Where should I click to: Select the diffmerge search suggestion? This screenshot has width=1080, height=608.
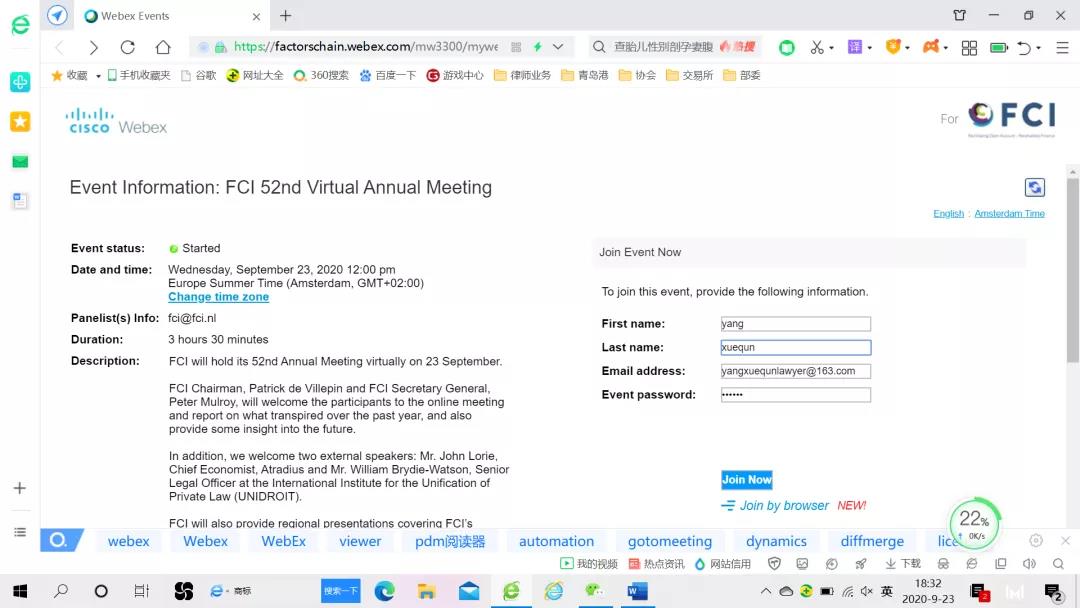tap(872, 541)
